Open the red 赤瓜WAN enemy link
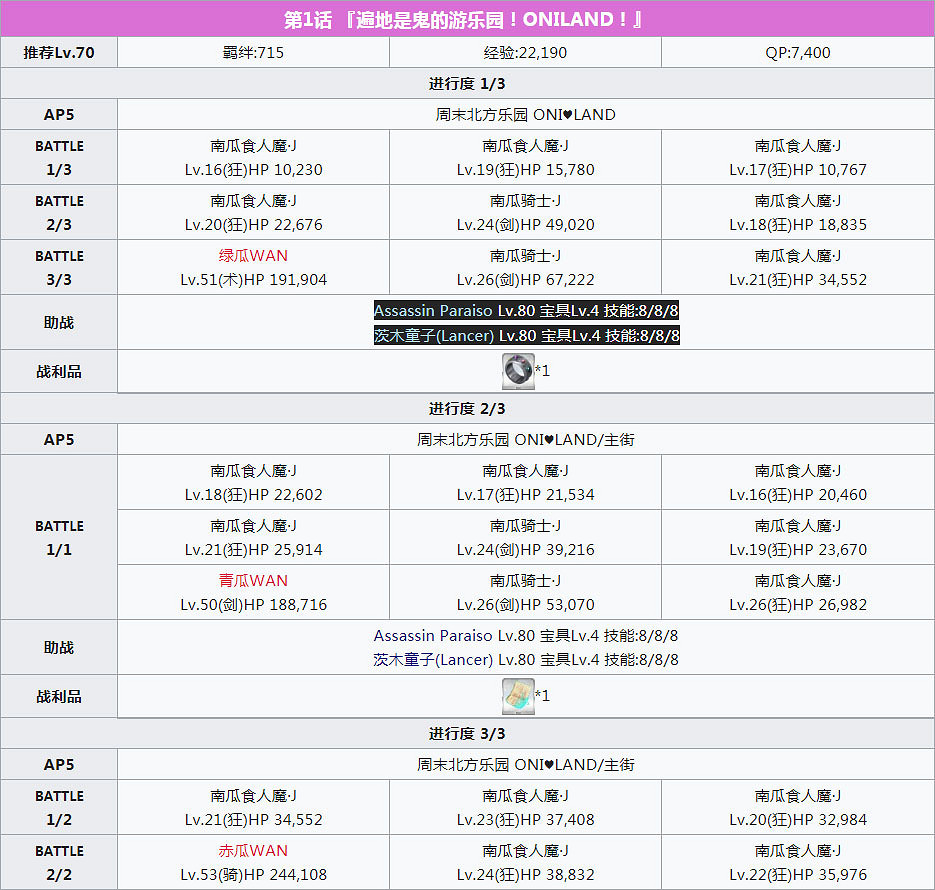 [253, 851]
